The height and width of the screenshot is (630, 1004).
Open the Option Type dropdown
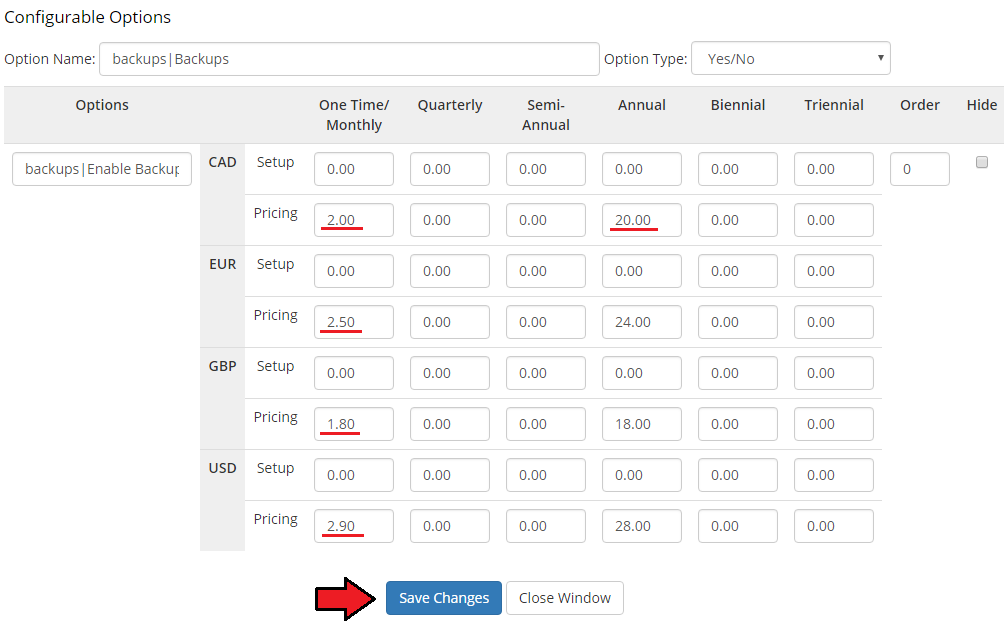[x=791, y=58]
